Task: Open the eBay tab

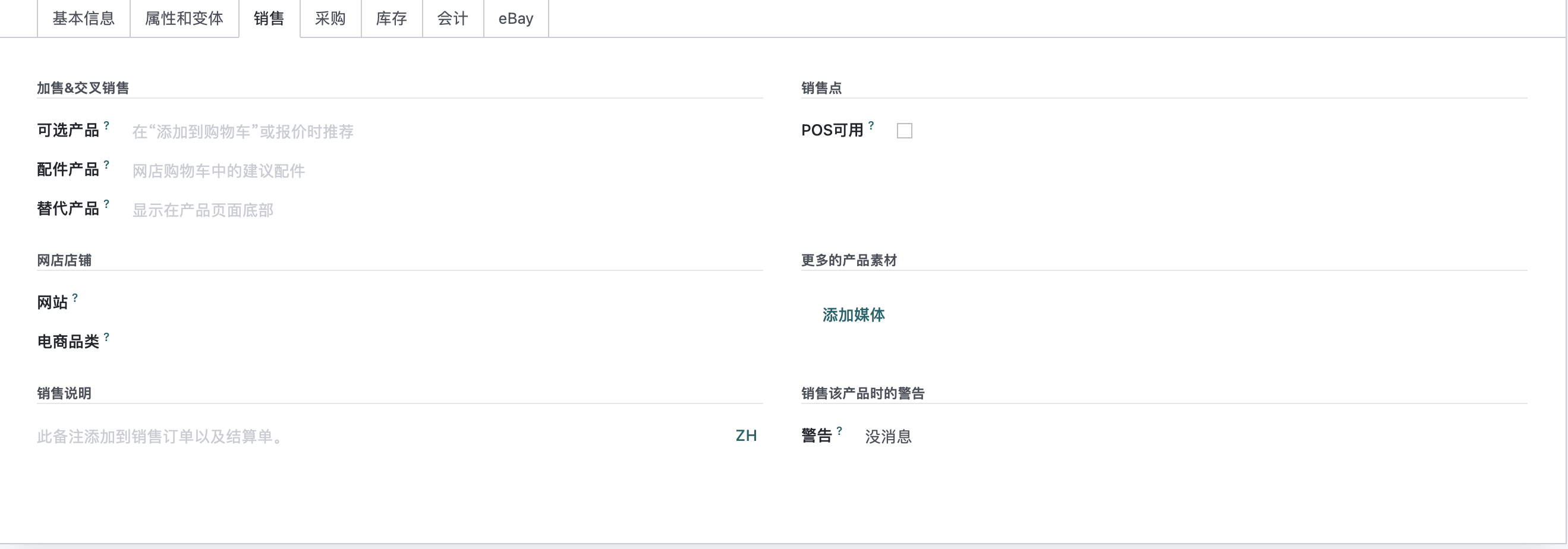Action: coord(515,18)
